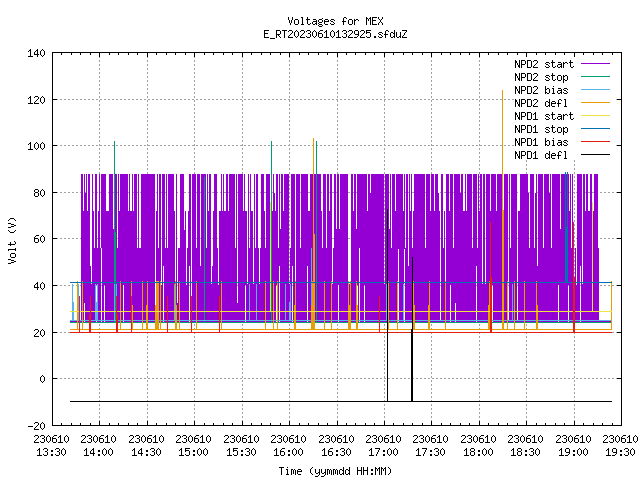Click the 15:30 x-axis time label
Viewport: 640px width, 480px height.
[x=241, y=452]
